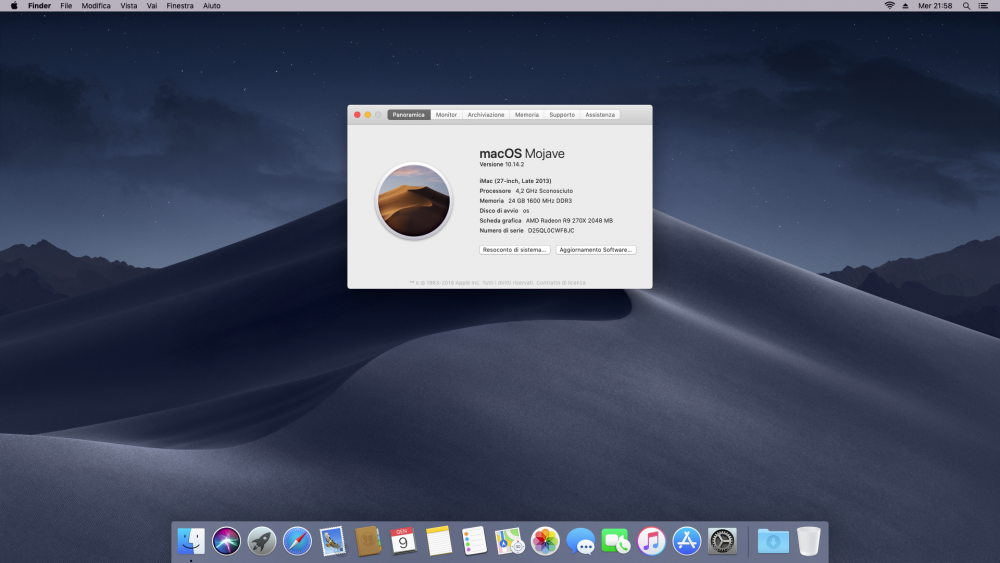The height and width of the screenshot is (563, 1000).
Task: Switch to the Assistenza tab
Action: [x=600, y=115]
